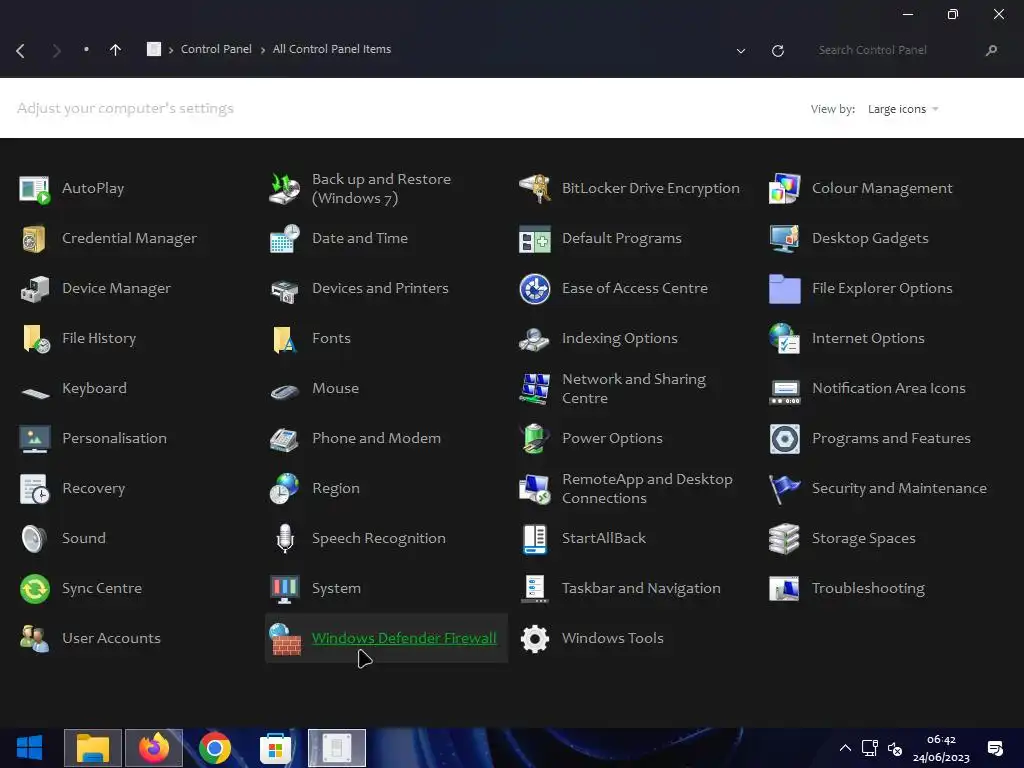
Task: Click the search magnifier icon
Action: click(991, 50)
